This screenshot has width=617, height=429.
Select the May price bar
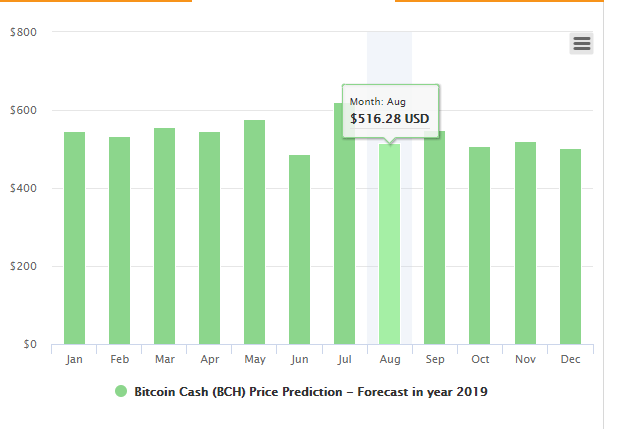tap(254, 232)
